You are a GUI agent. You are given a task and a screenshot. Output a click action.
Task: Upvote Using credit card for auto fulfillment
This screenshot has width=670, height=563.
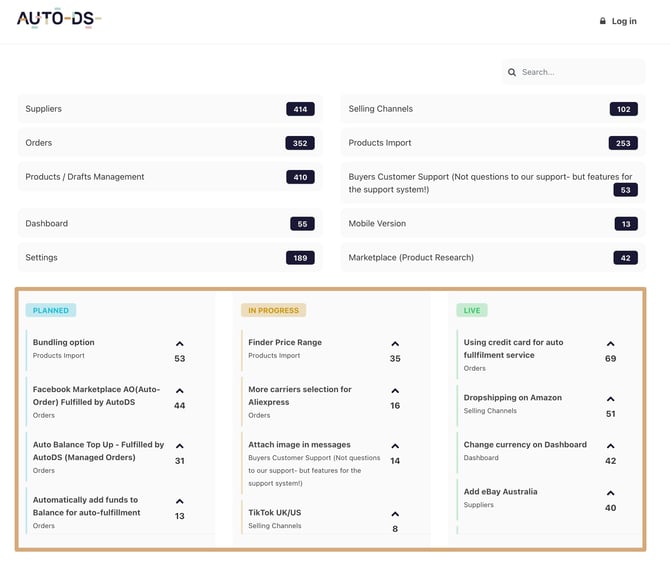click(x=611, y=344)
